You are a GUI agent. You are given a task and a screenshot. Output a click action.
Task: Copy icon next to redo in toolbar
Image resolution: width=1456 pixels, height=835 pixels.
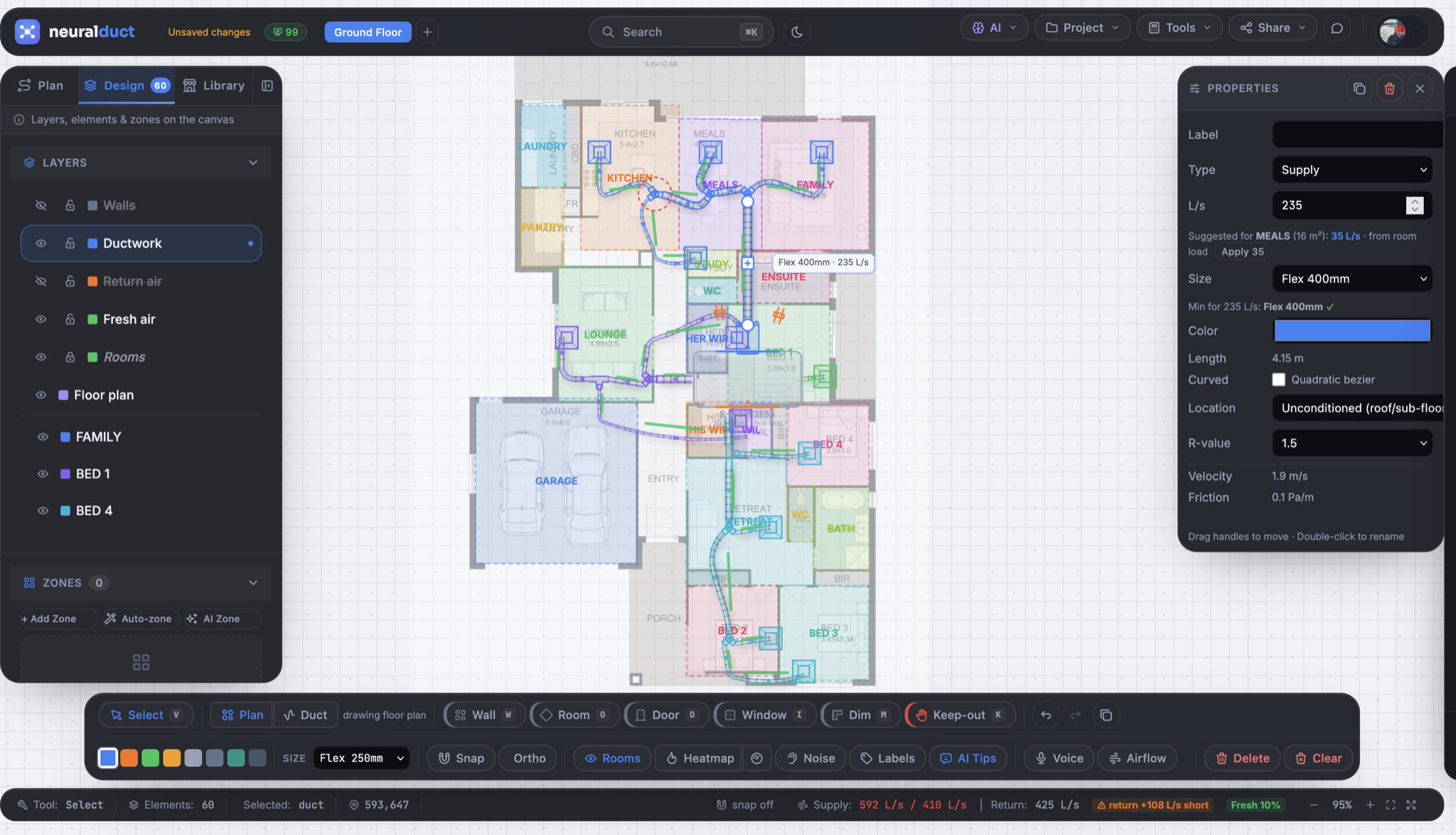1106,715
